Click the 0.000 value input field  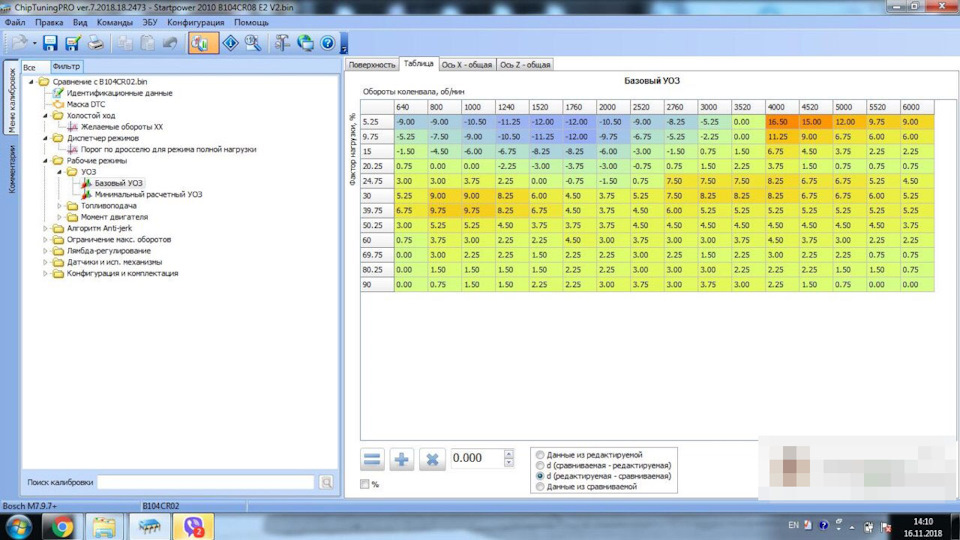click(477, 459)
